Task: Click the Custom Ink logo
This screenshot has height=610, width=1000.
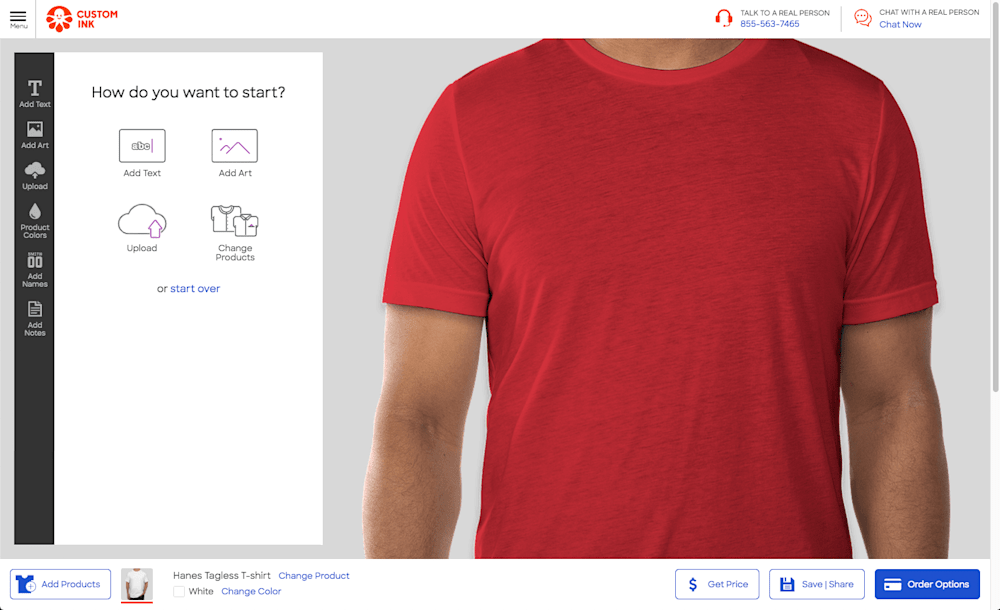Action: 82,19
